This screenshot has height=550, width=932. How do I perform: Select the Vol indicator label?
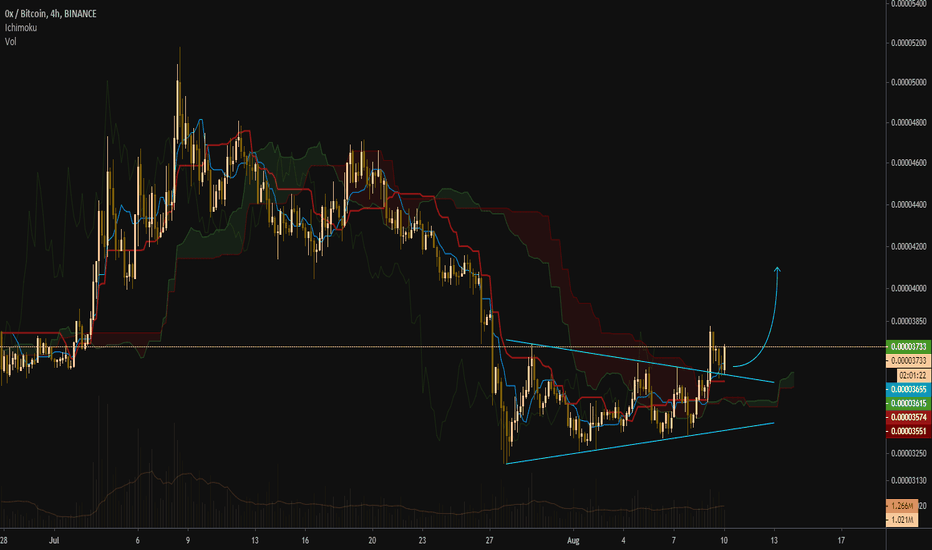tap(10, 42)
